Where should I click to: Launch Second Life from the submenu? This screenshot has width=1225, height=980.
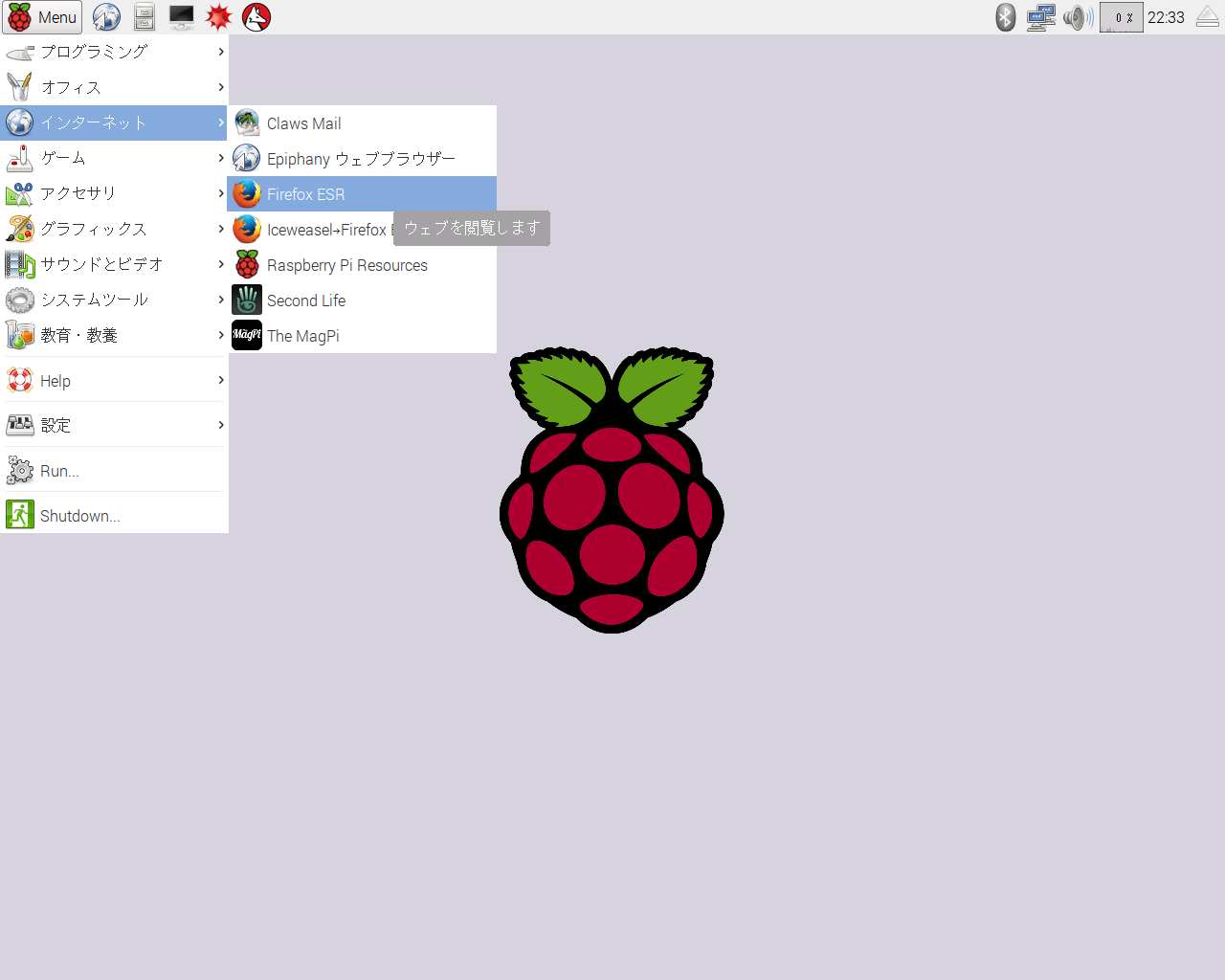[x=362, y=301]
